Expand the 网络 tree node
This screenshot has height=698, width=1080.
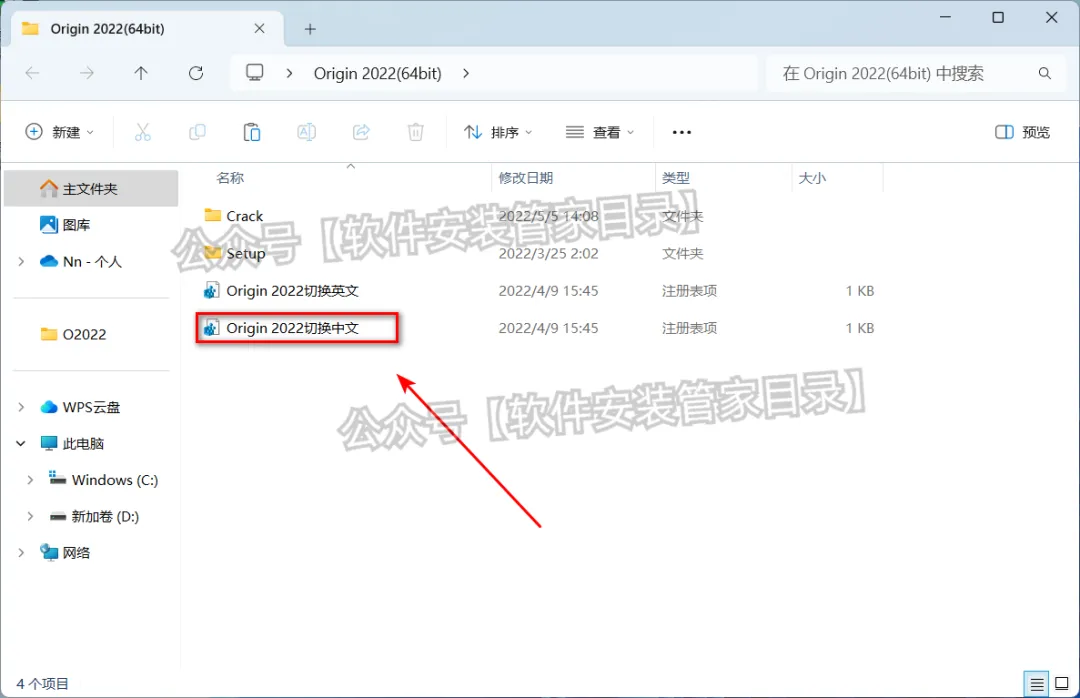click(21, 553)
